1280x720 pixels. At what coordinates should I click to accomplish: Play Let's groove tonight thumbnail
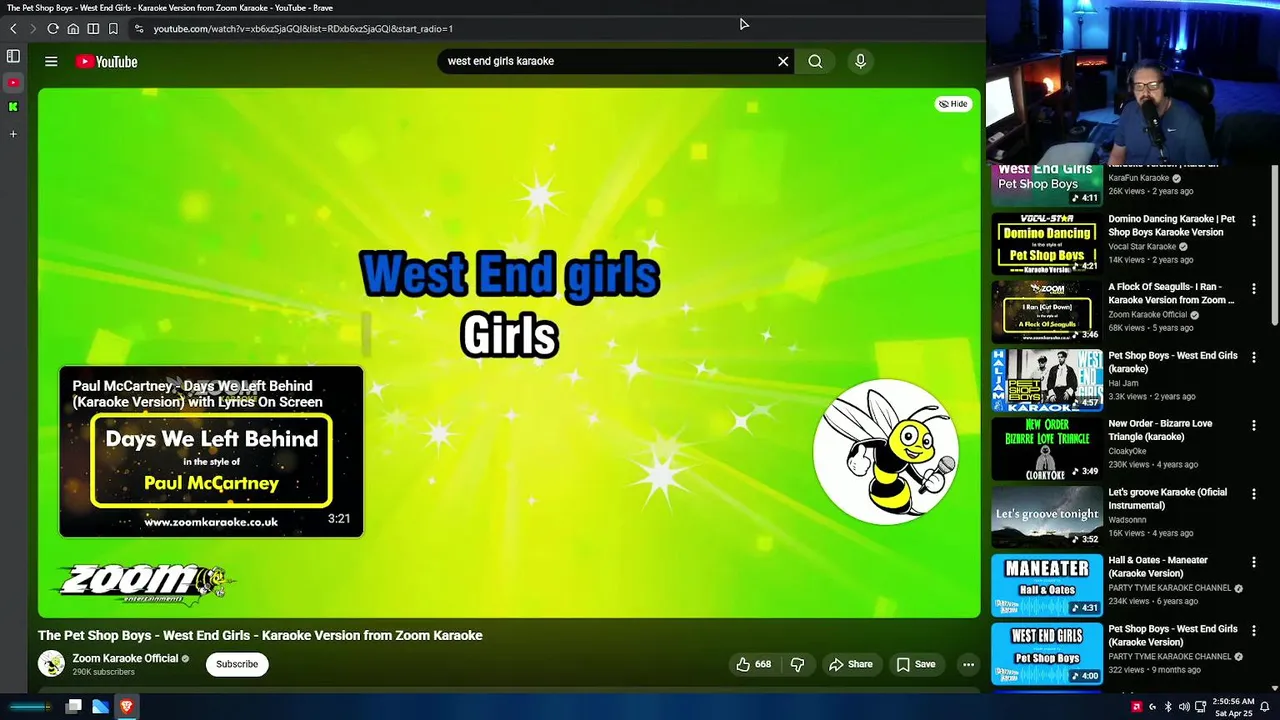[1047, 517]
